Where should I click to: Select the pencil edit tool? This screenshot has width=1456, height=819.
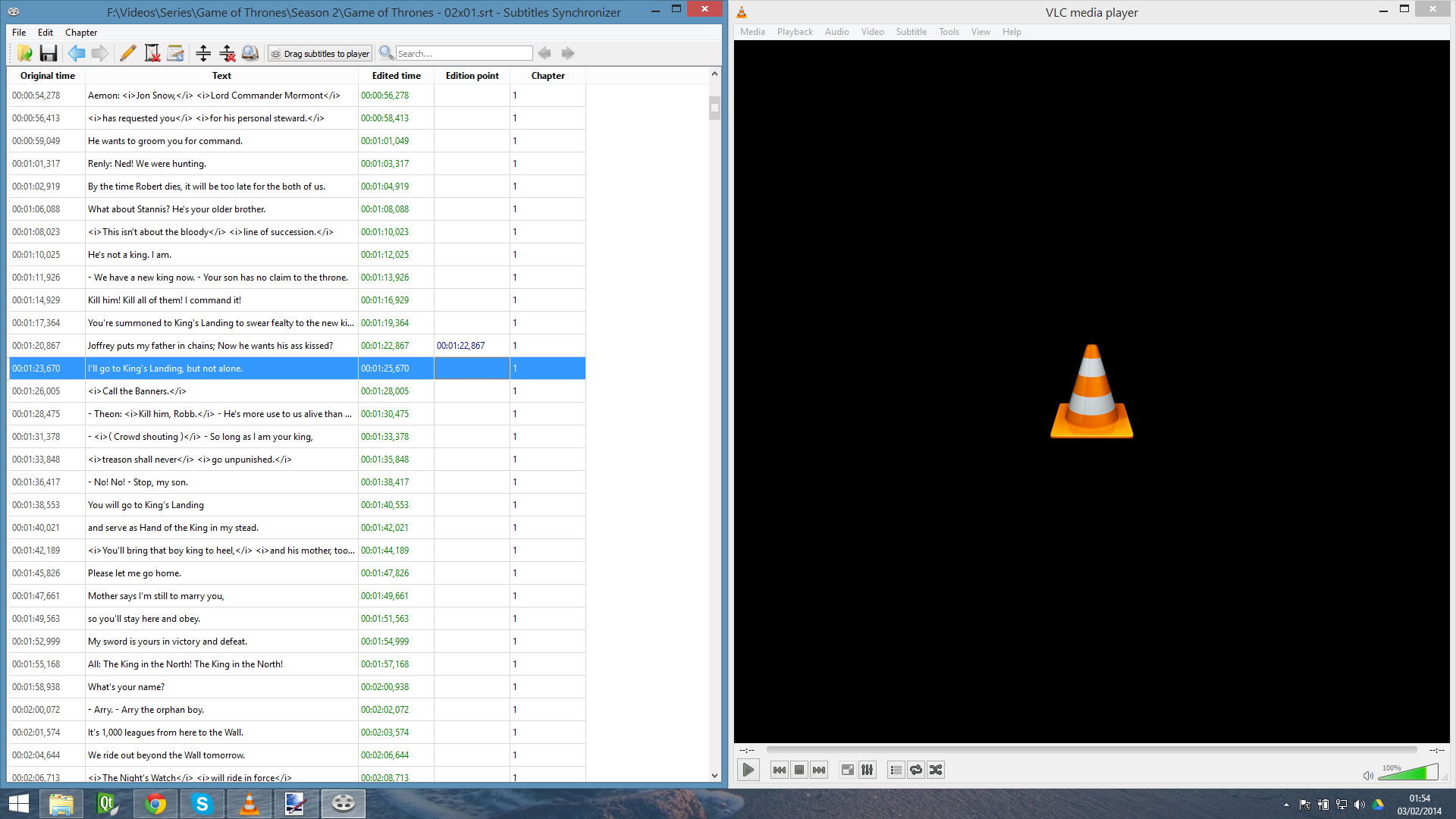[128, 53]
